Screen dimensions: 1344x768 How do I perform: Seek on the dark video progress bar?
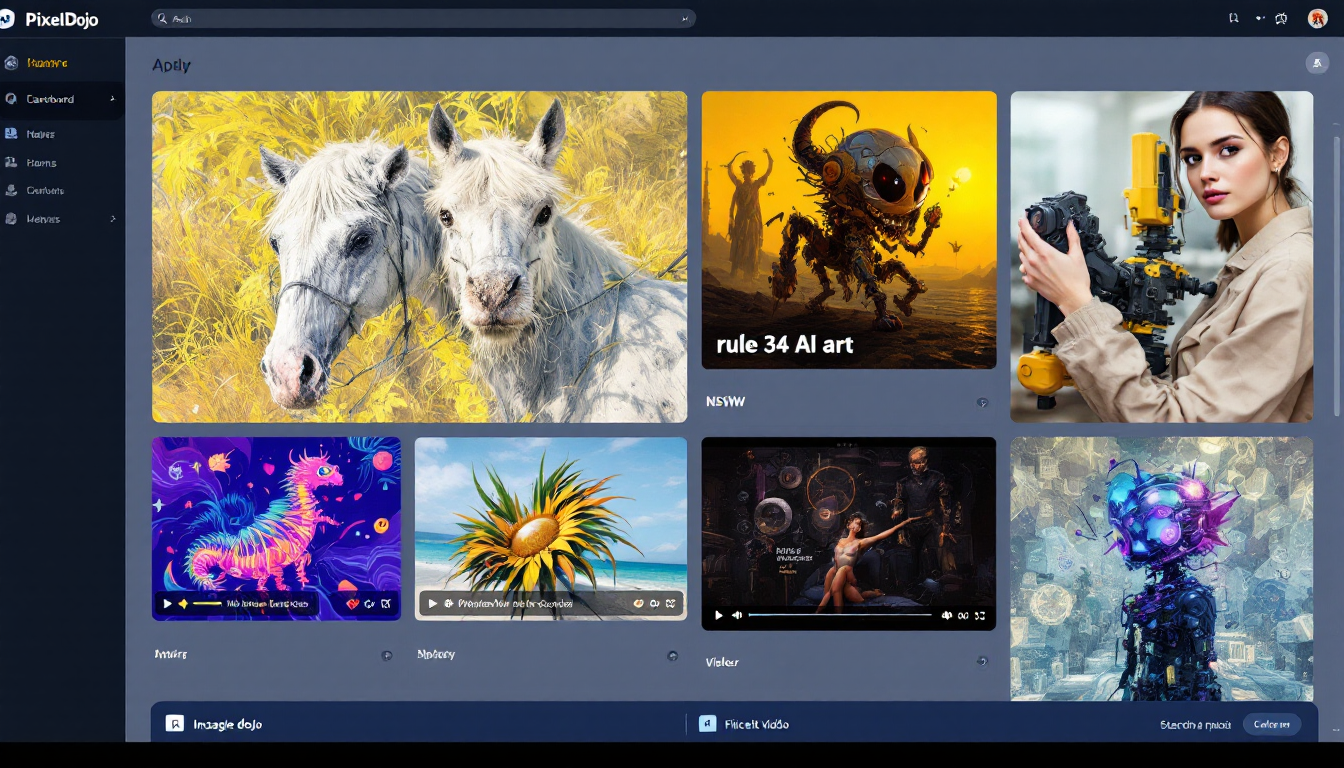(x=840, y=616)
